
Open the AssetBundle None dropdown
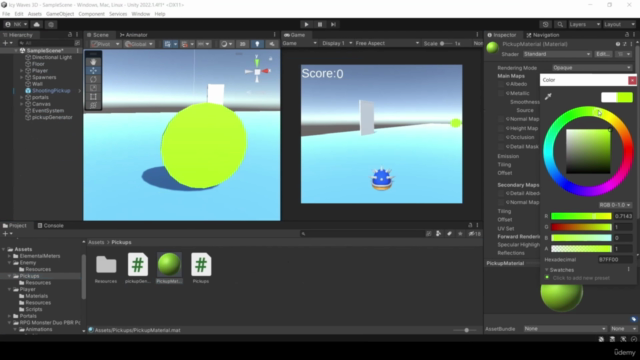pos(565,329)
